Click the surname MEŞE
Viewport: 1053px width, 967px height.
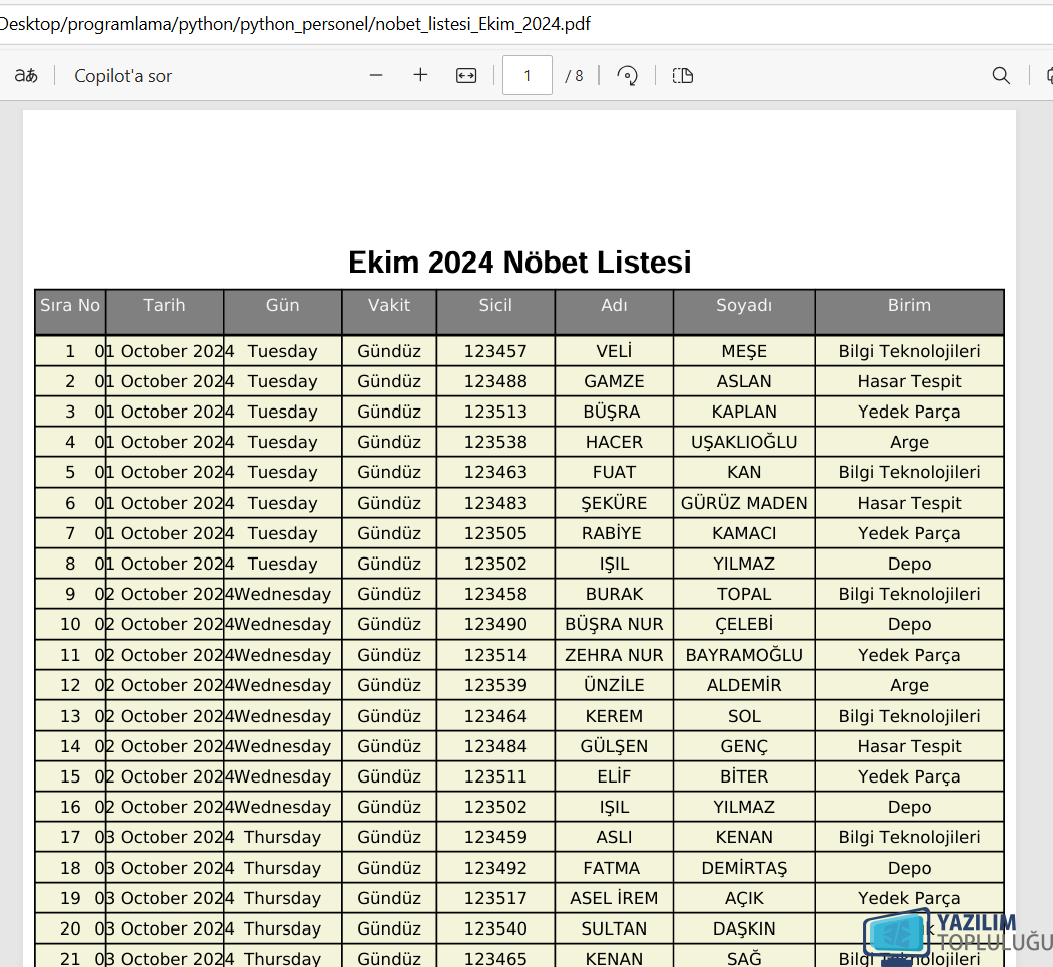(744, 351)
